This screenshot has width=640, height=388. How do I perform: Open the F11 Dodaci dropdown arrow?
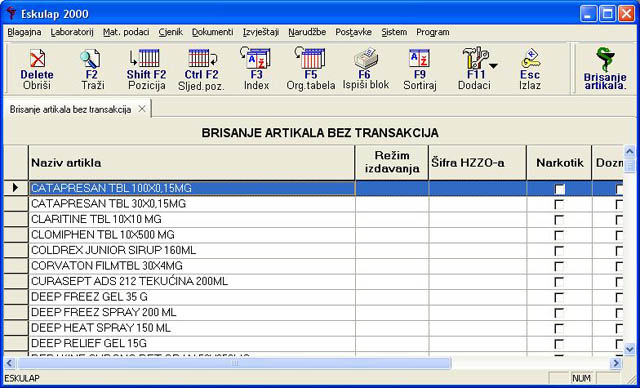pyautogui.click(x=494, y=66)
